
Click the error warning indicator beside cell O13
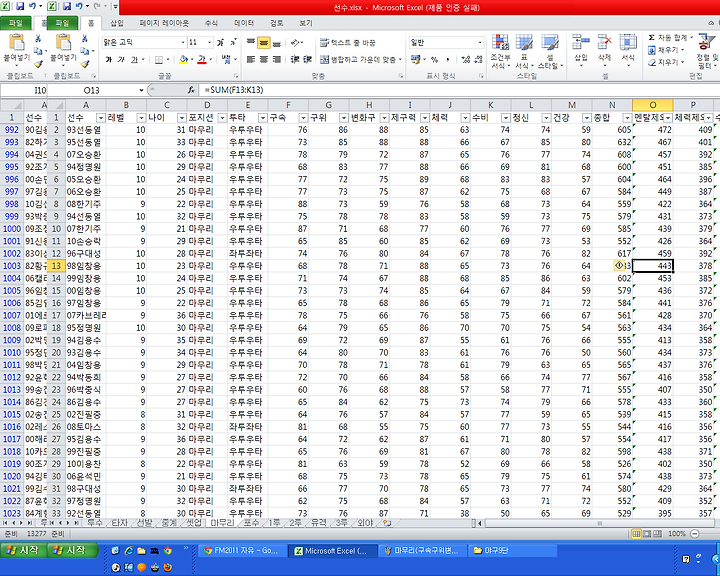619,265
